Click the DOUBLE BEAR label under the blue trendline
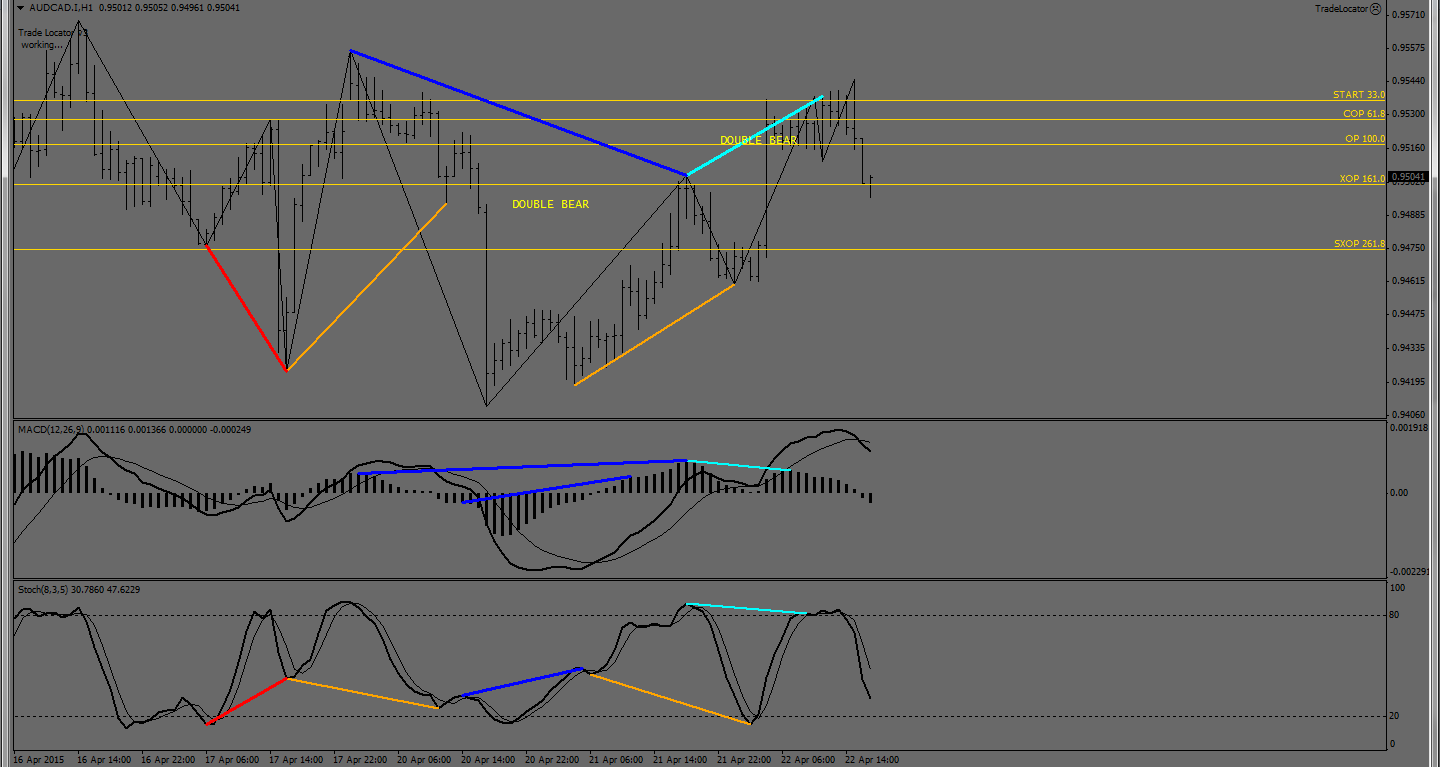 (550, 205)
